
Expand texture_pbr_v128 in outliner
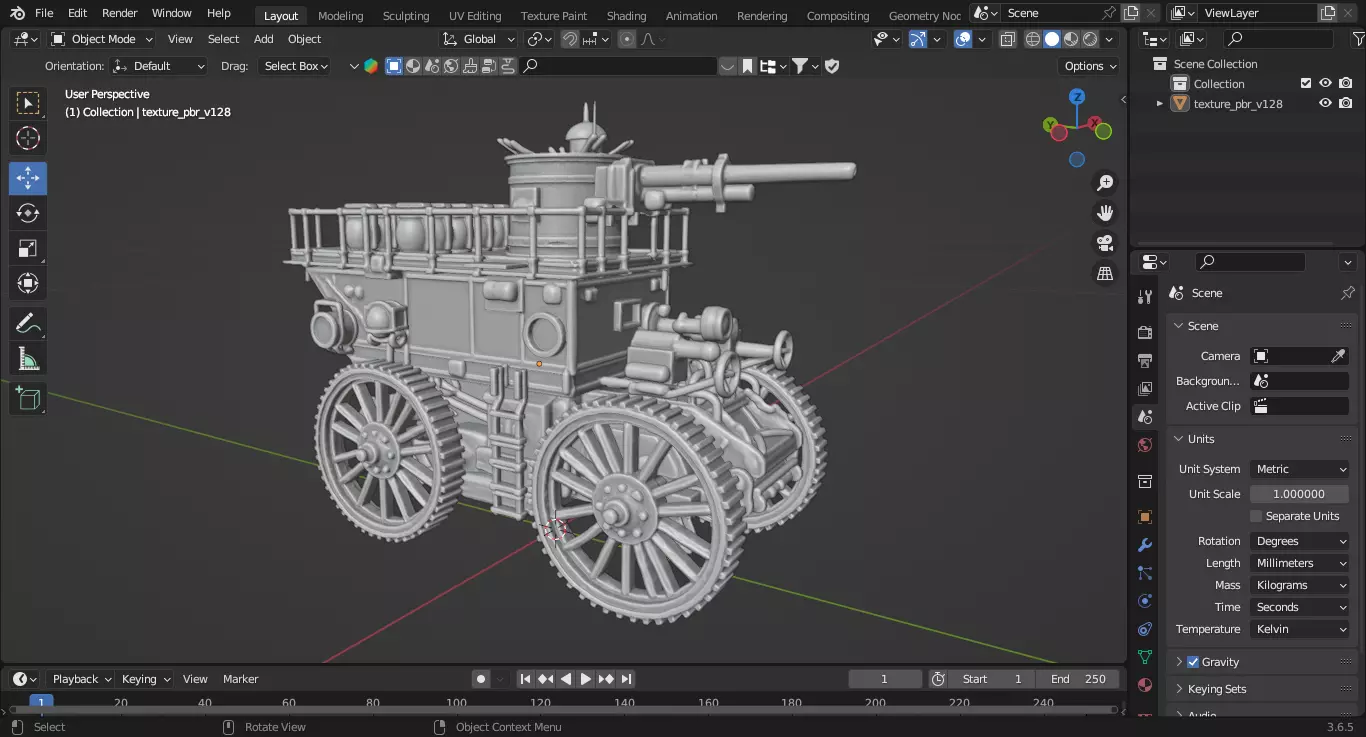1160,103
